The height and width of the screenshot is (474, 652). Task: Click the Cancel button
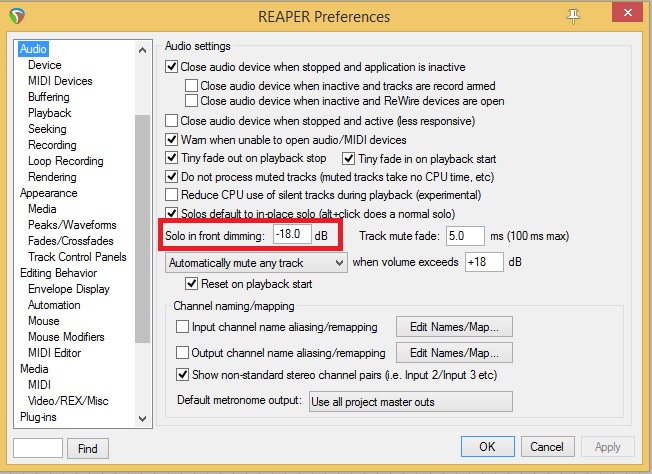pyautogui.click(x=547, y=447)
